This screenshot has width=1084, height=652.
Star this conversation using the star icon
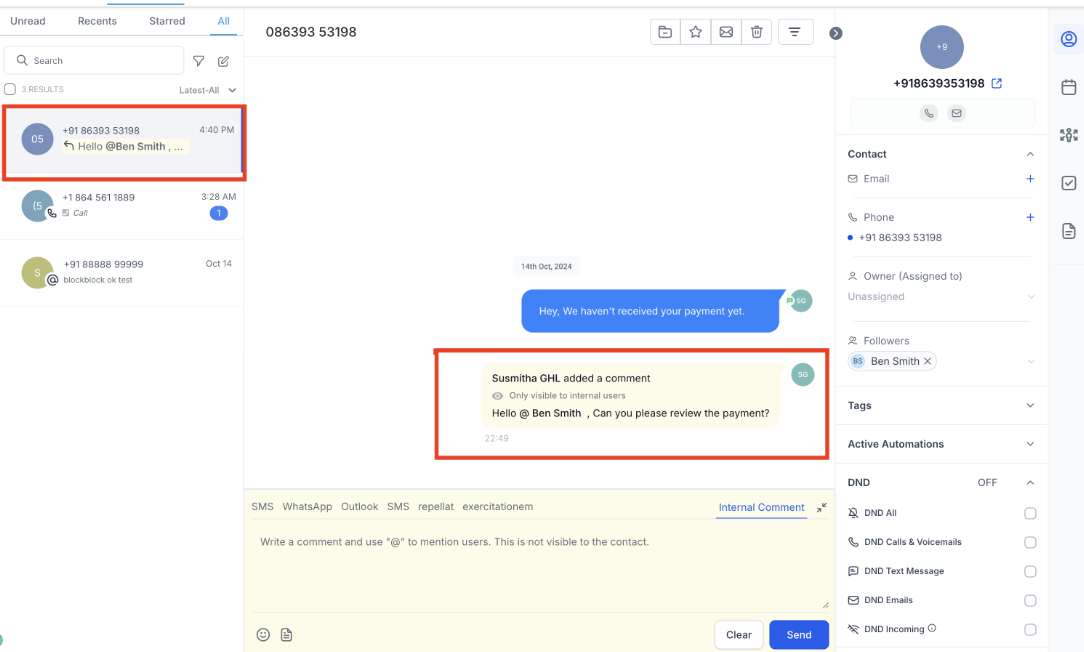(x=695, y=33)
